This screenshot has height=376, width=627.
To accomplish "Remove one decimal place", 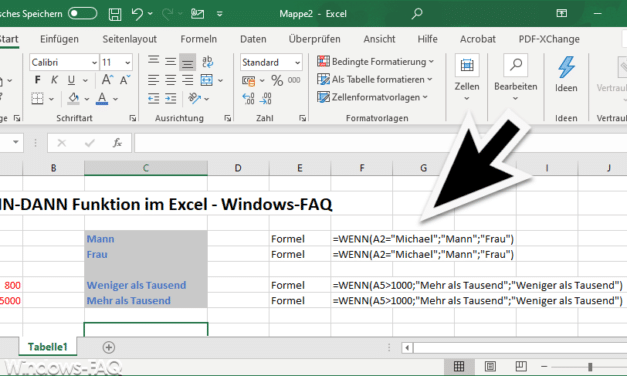I will 266,98.
